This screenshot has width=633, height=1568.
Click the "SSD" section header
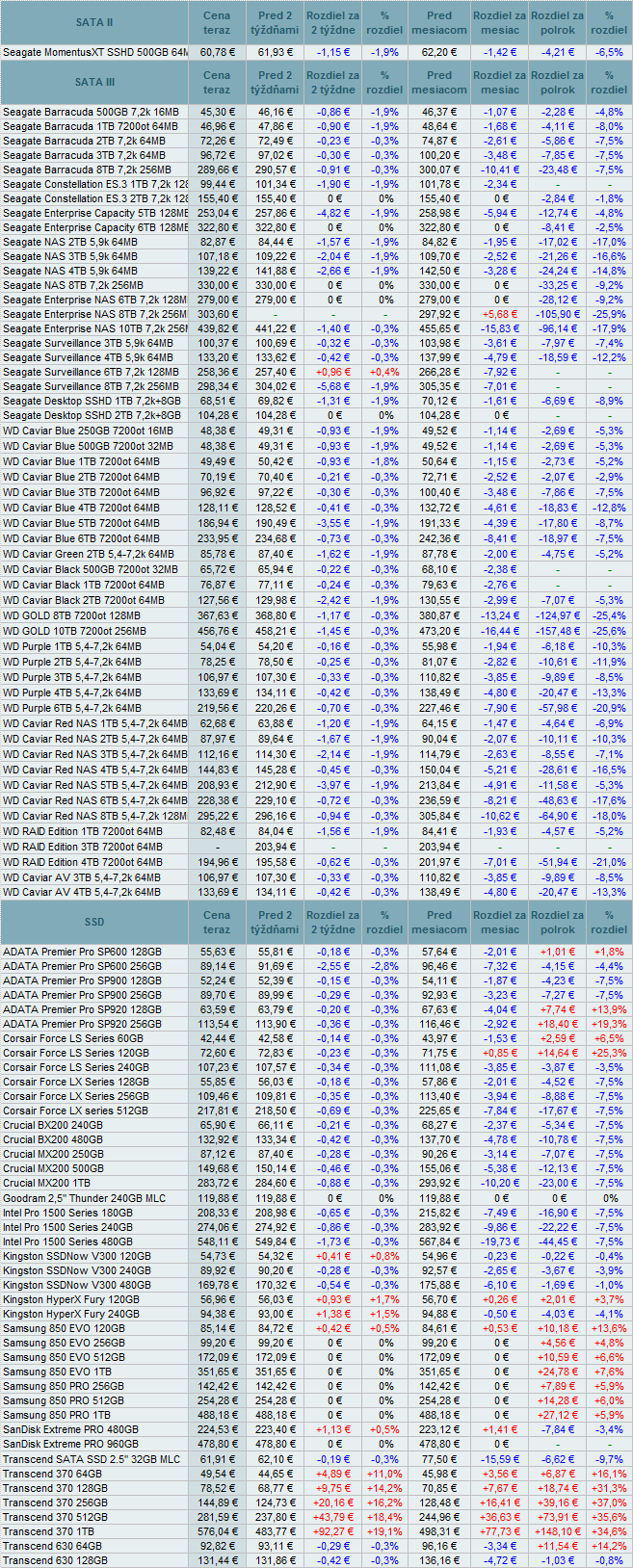point(94,922)
